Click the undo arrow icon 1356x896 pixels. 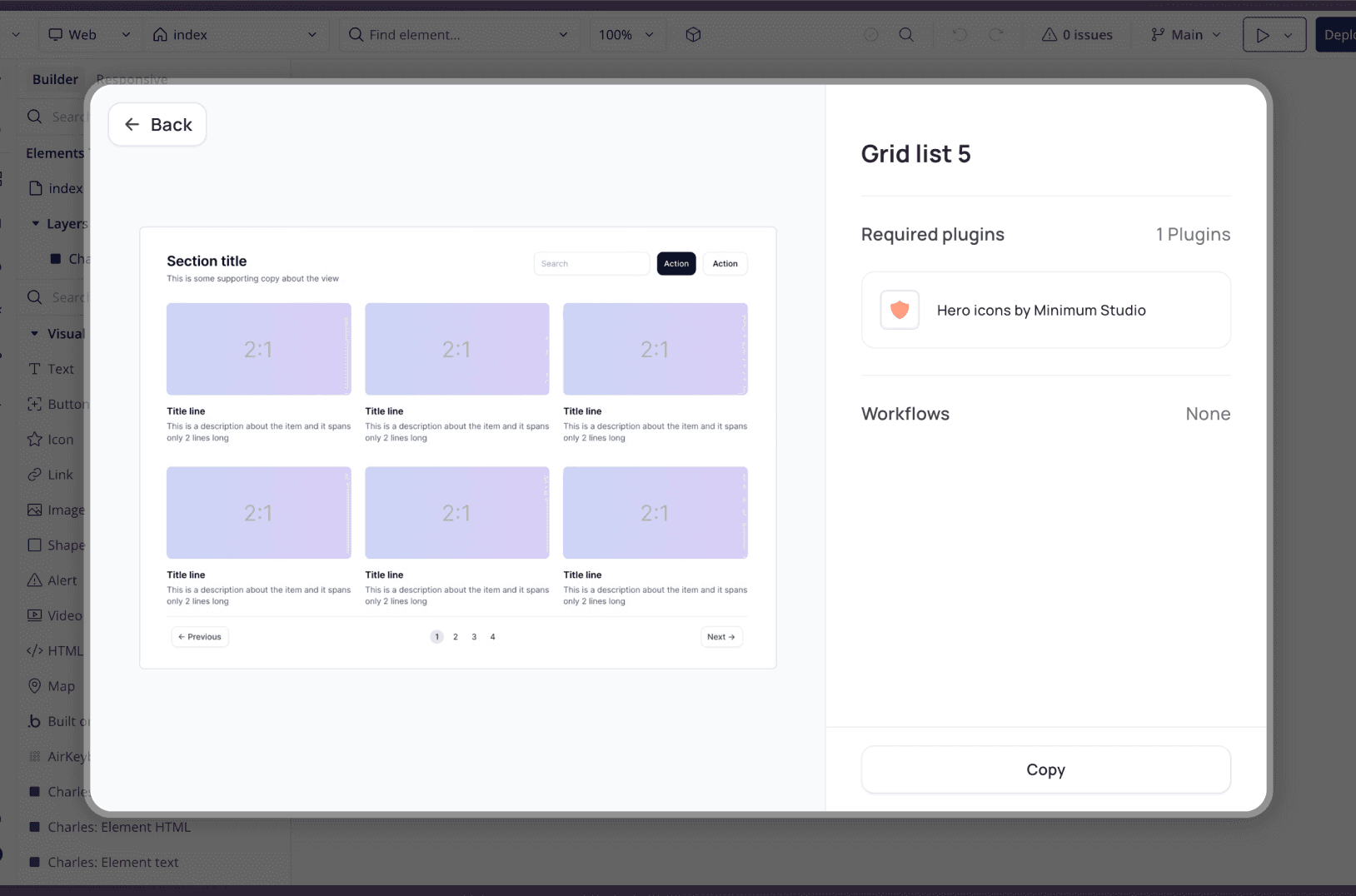960,35
